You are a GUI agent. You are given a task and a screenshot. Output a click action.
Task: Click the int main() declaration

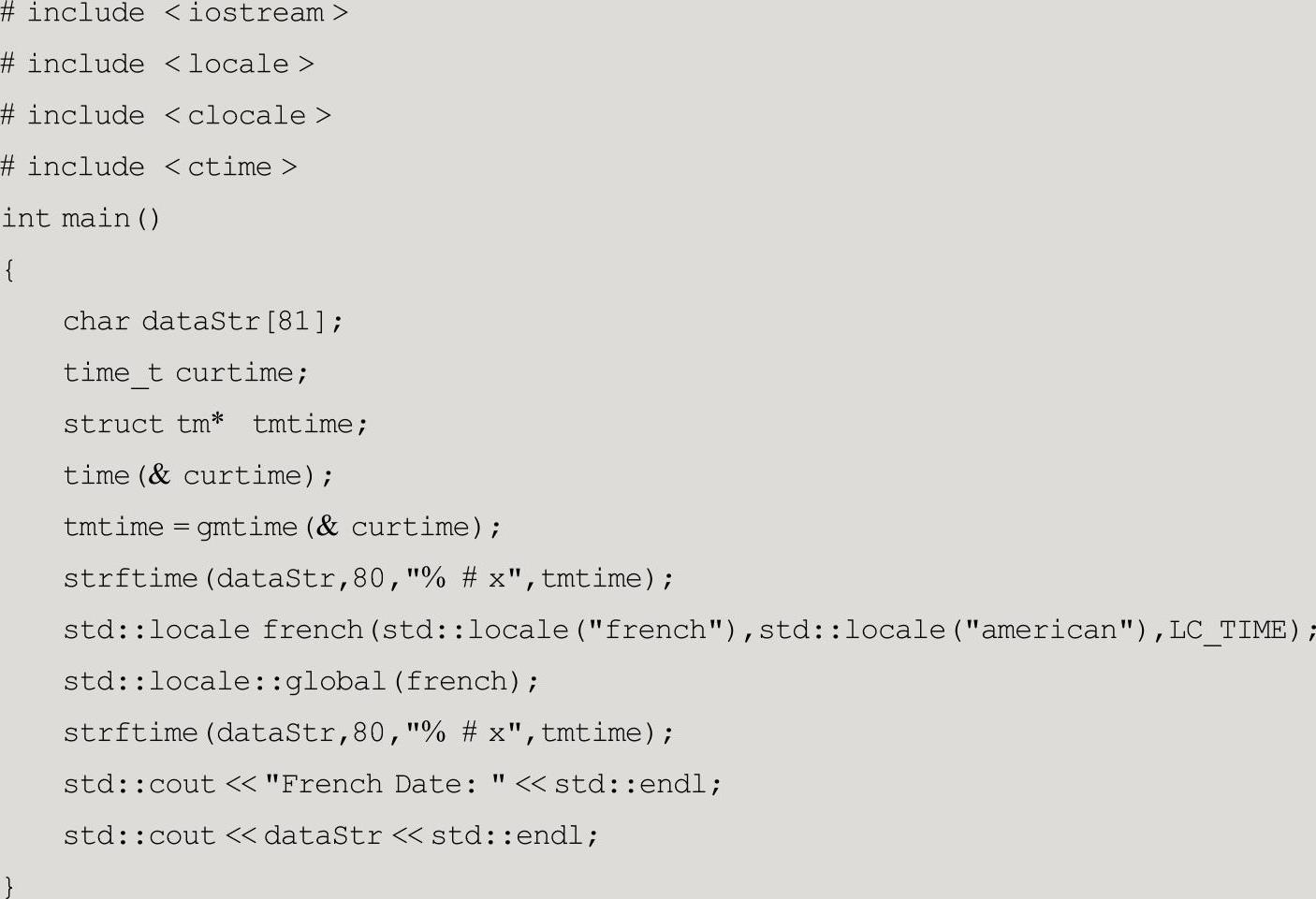[x=81, y=219]
